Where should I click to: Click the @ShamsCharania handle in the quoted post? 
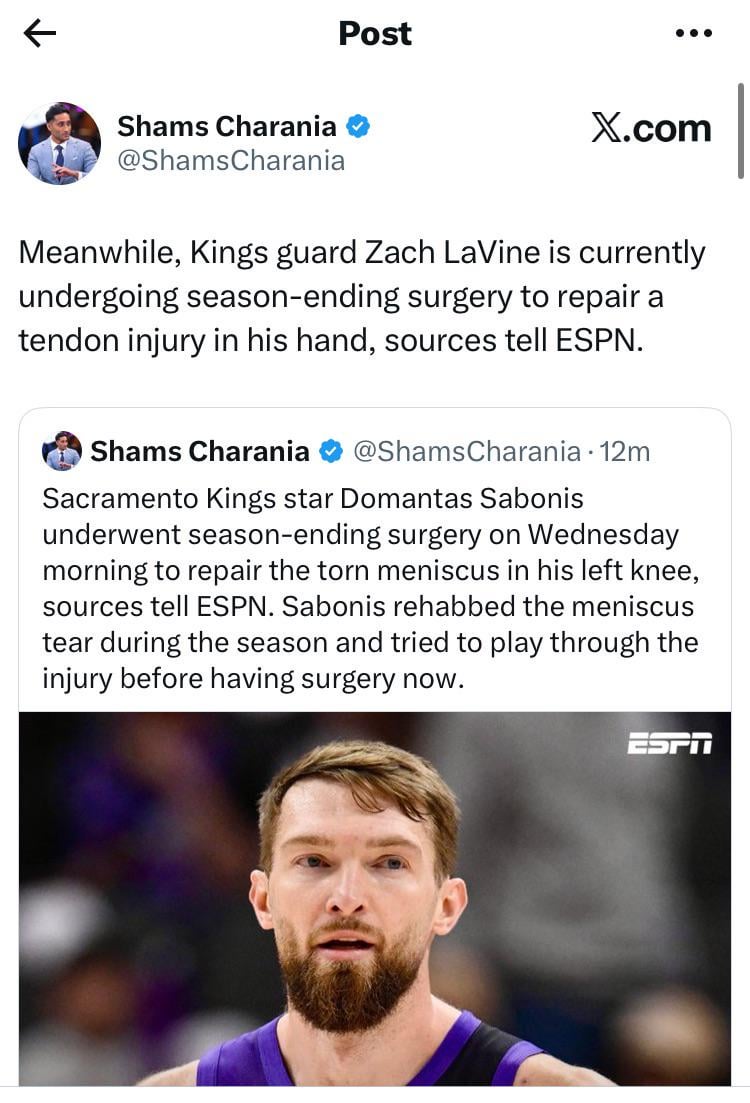tap(467, 452)
